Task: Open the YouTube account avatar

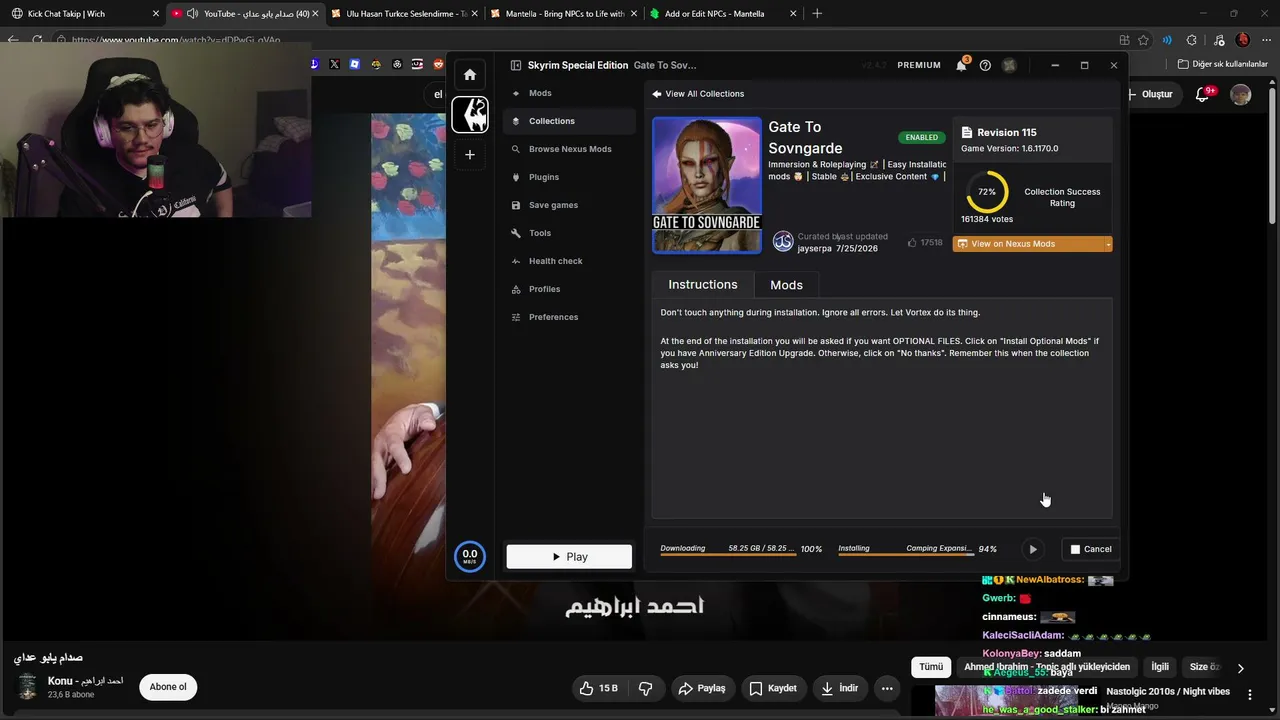Action: click(x=1241, y=94)
